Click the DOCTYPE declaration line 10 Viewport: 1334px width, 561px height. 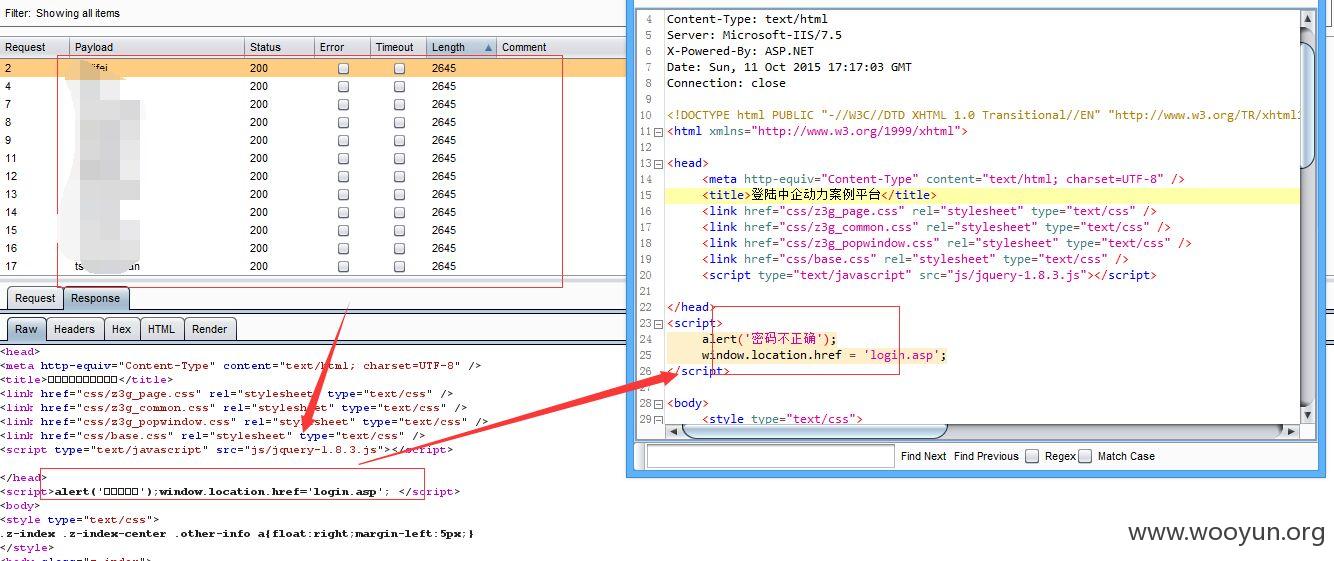(x=983, y=115)
